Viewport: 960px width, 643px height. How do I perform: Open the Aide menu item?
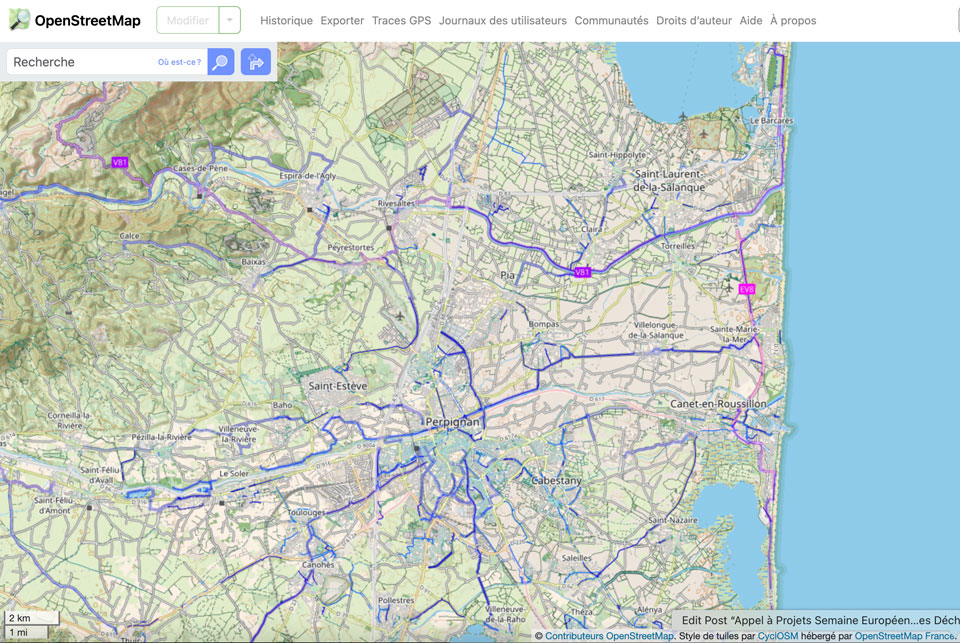point(751,19)
